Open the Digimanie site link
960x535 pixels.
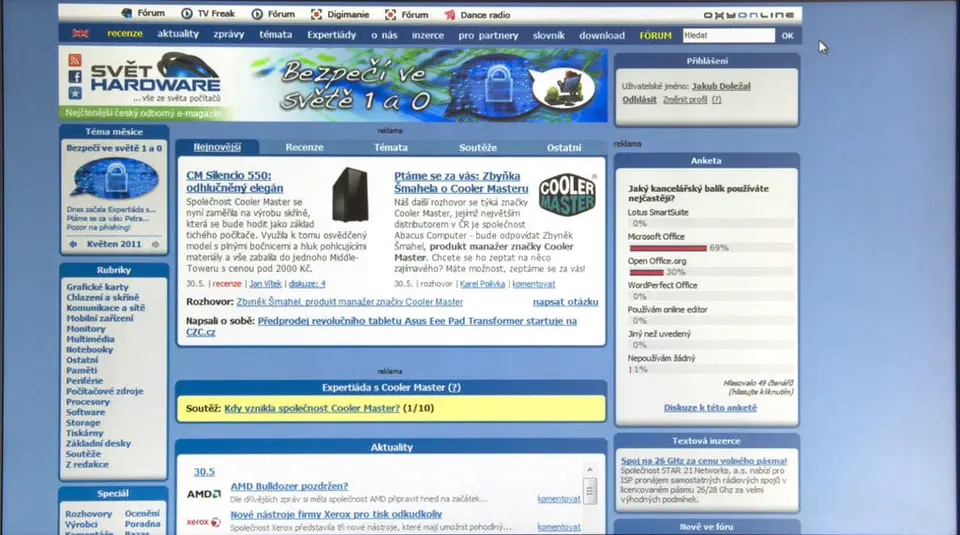[339, 14]
